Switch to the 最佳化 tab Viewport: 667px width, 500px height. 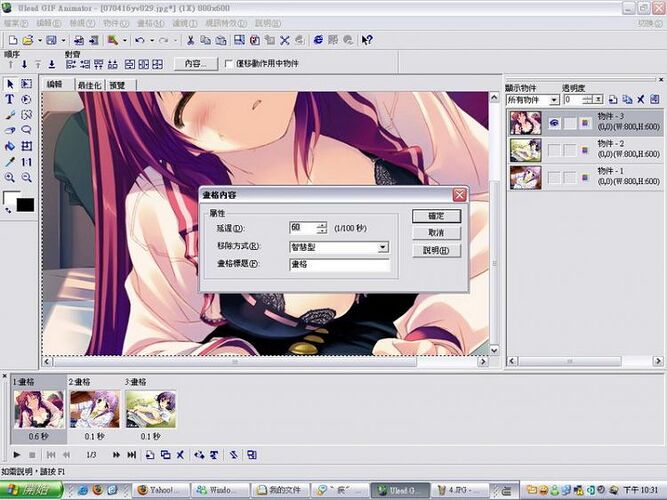click(x=90, y=85)
